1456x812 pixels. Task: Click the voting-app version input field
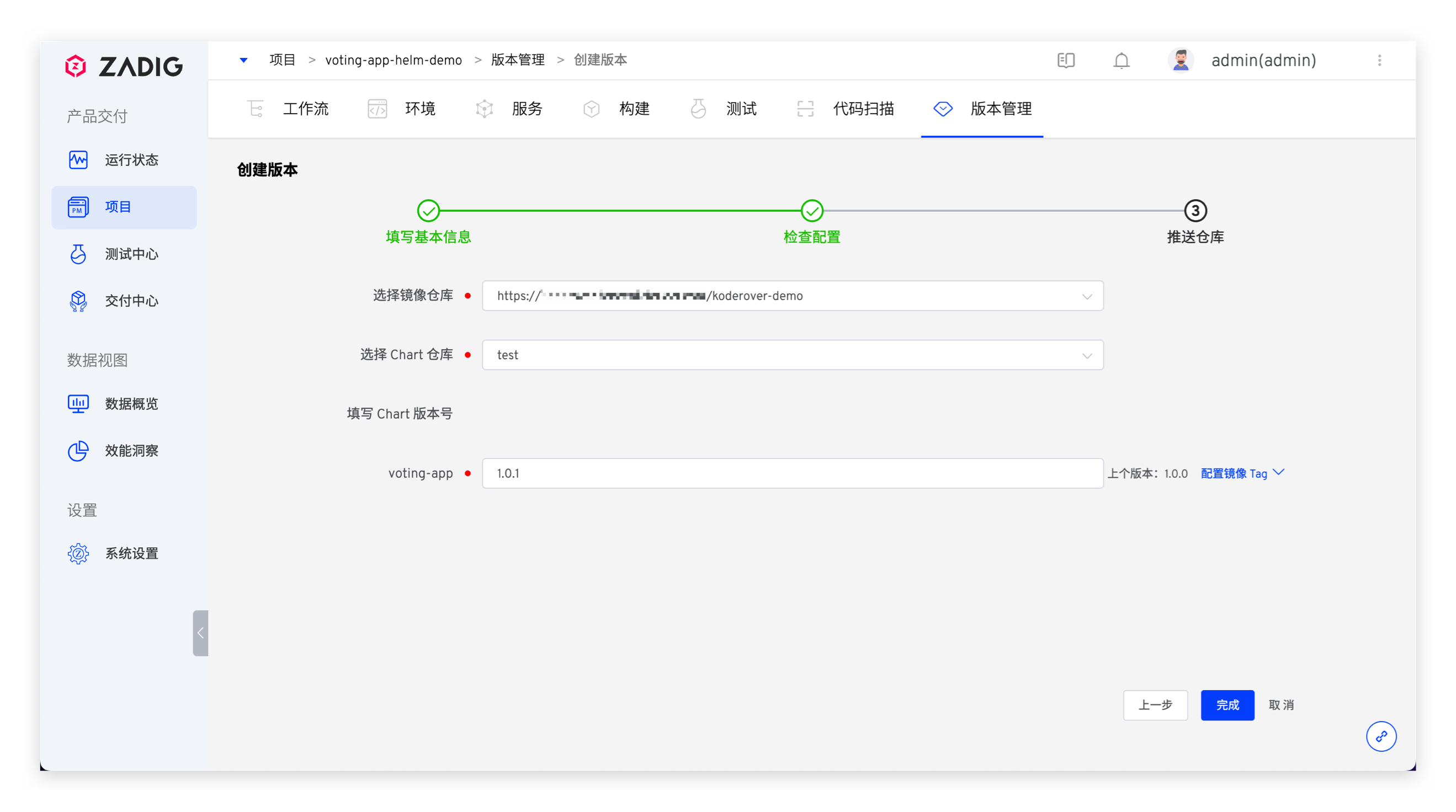pyautogui.click(x=791, y=473)
